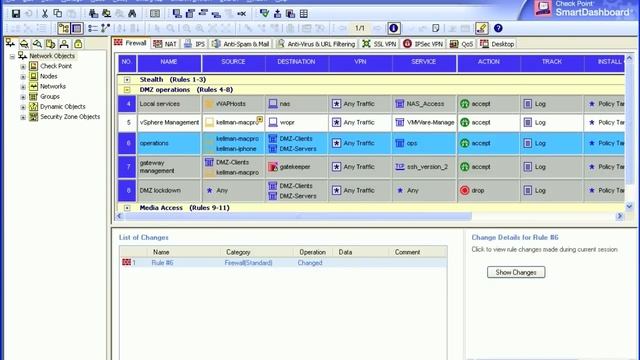Click the Firewall[Standard] category link in changes list
The width and height of the screenshot is (640, 360).
coord(248,263)
